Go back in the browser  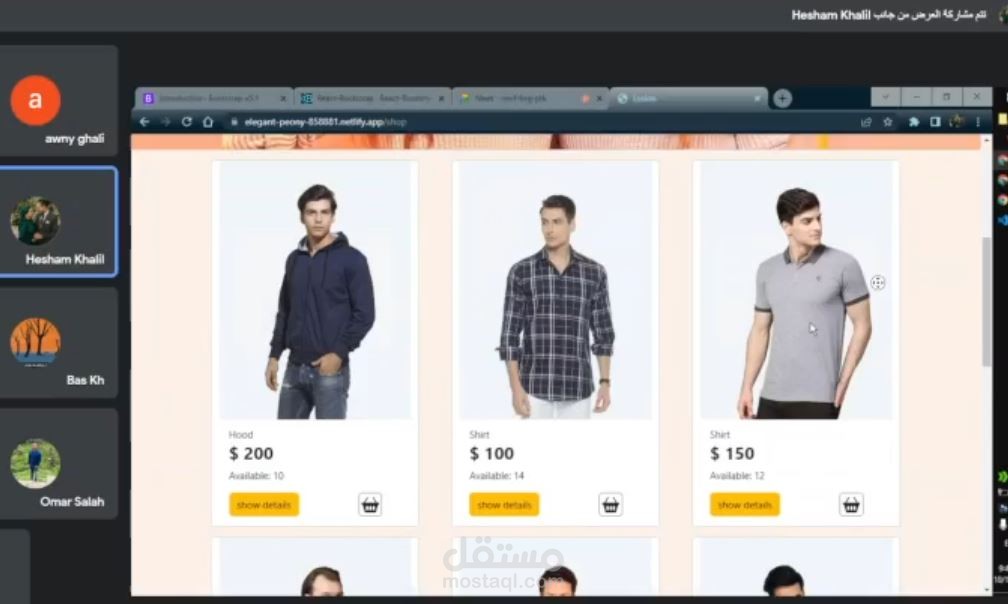click(145, 121)
